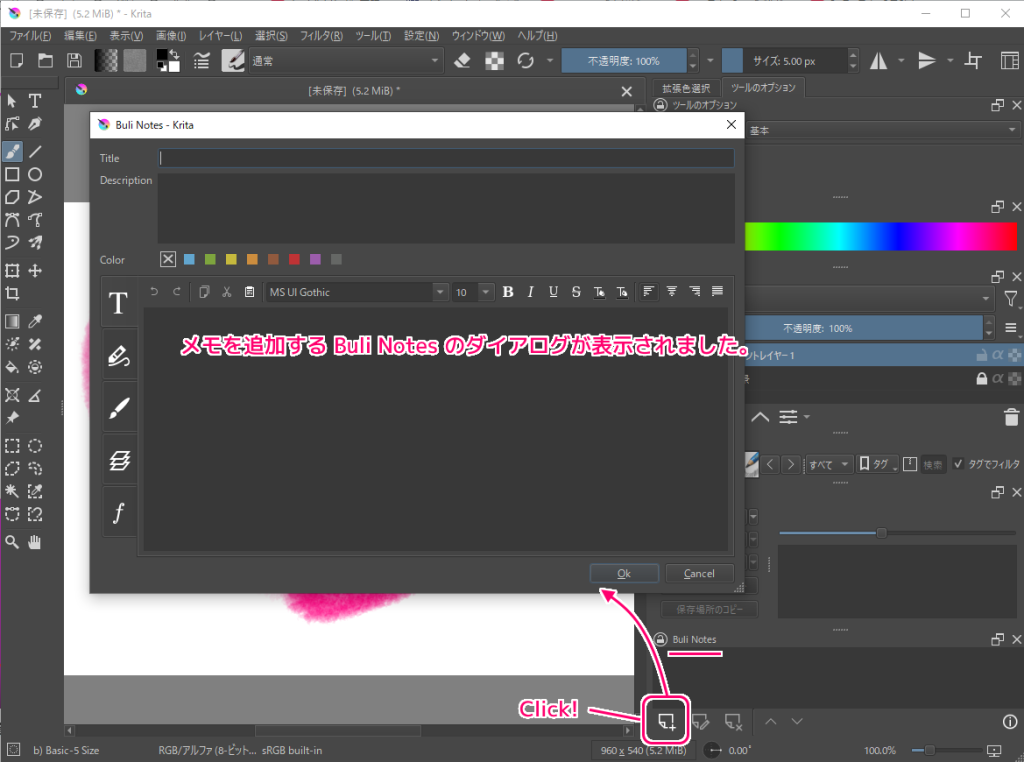Select the Rectangle shape tool
Image resolution: width=1024 pixels, height=762 pixels.
click(12, 174)
